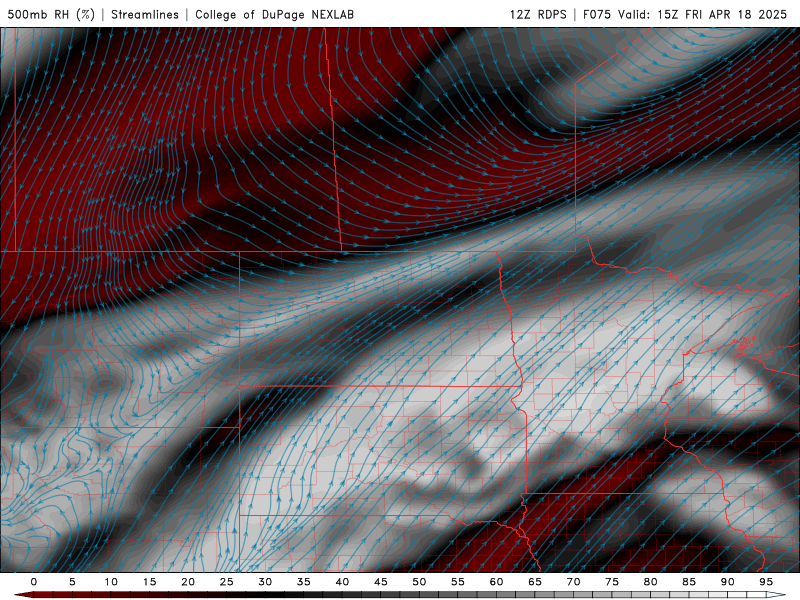800x600 pixels.
Task: Click the colorbar label "60"
Action: pos(496,582)
